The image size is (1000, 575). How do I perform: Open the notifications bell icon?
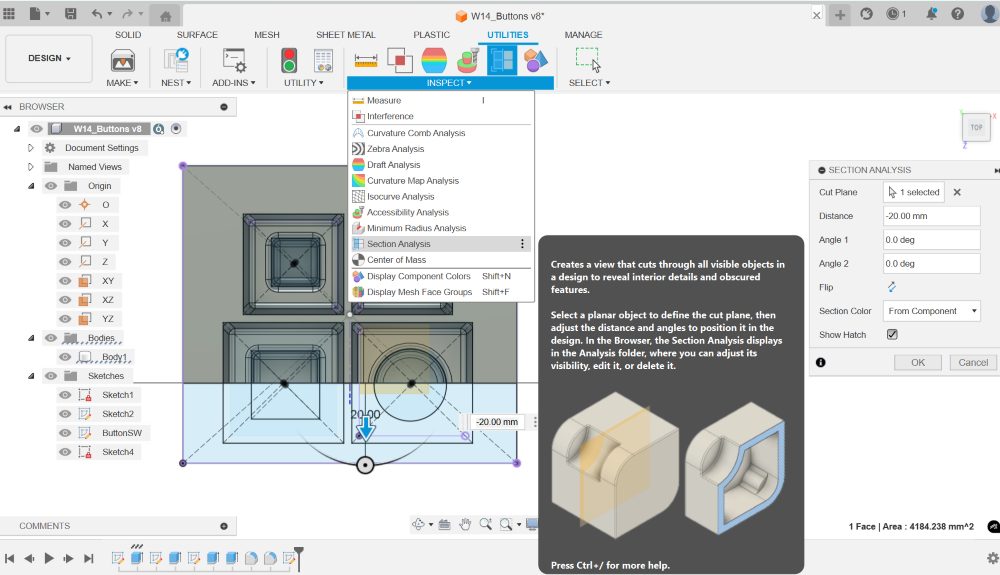[931, 13]
